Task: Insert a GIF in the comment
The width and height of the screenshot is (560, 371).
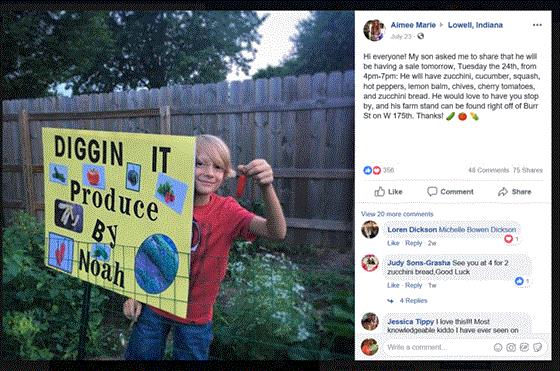Action: click(524, 347)
